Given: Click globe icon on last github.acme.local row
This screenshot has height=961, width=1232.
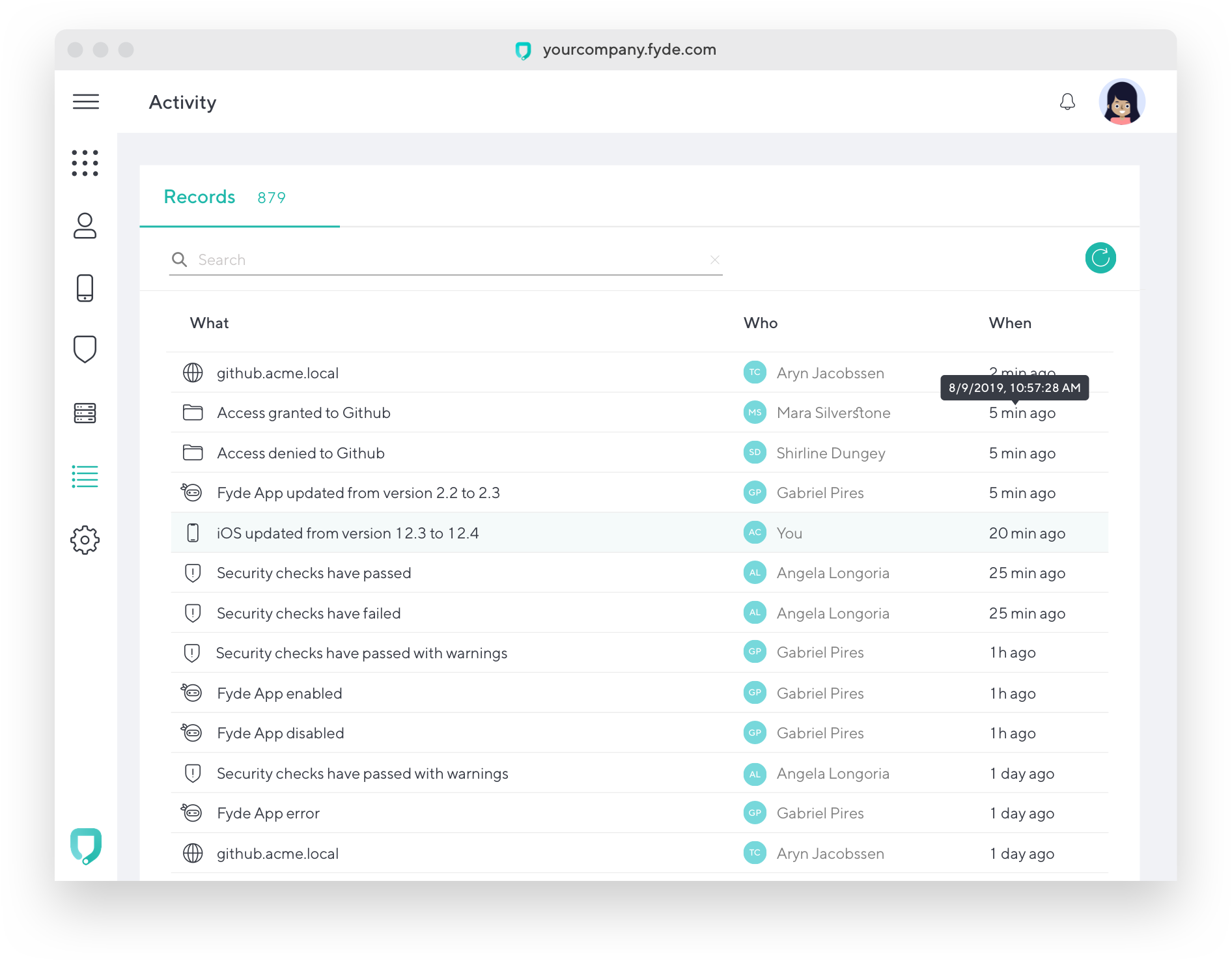Looking at the screenshot, I should [193, 853].
